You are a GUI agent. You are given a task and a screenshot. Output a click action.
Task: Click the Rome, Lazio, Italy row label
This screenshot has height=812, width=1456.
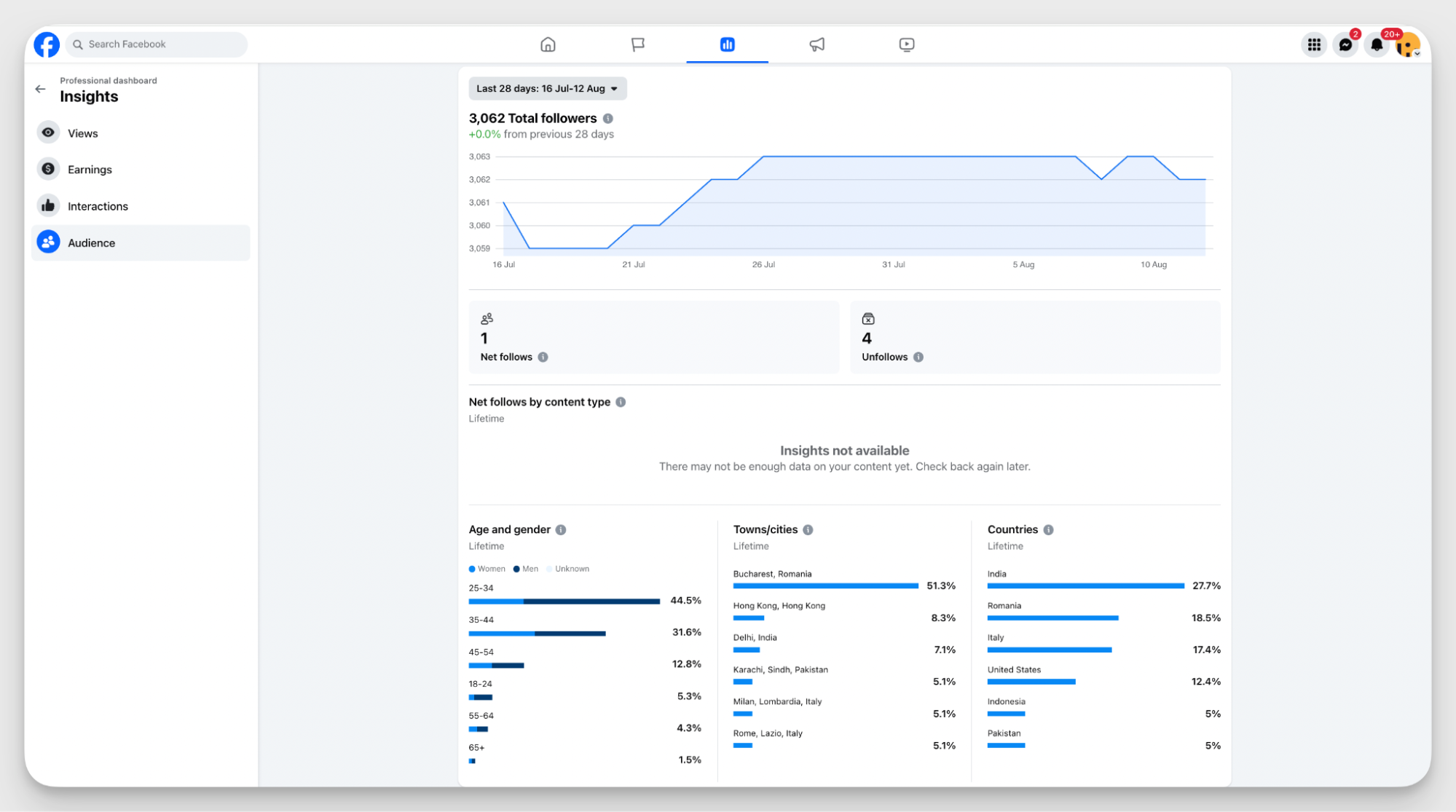click(x=768, y=733)
